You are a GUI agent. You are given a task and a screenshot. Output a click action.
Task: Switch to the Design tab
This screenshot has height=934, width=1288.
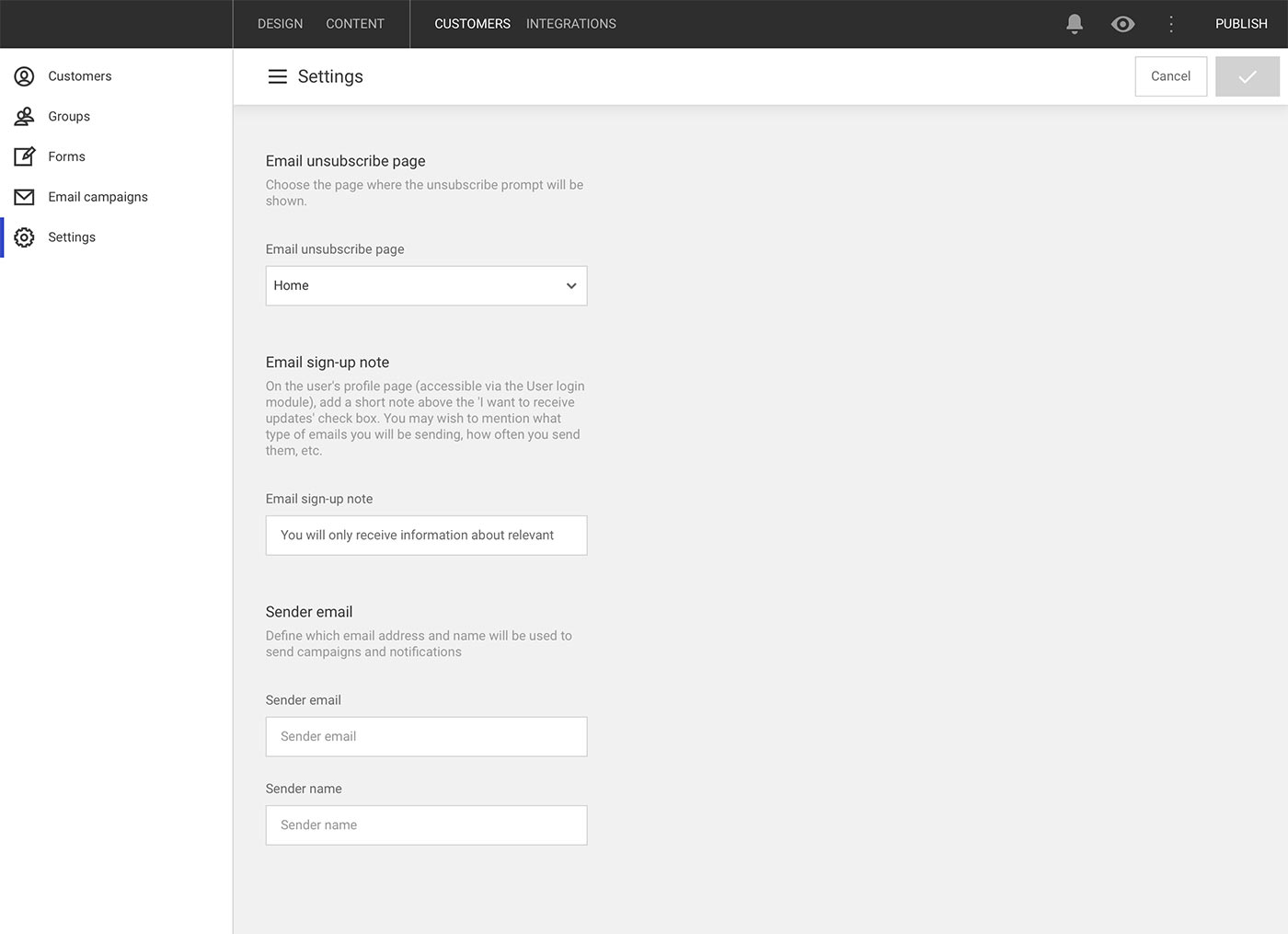[280, 24]
